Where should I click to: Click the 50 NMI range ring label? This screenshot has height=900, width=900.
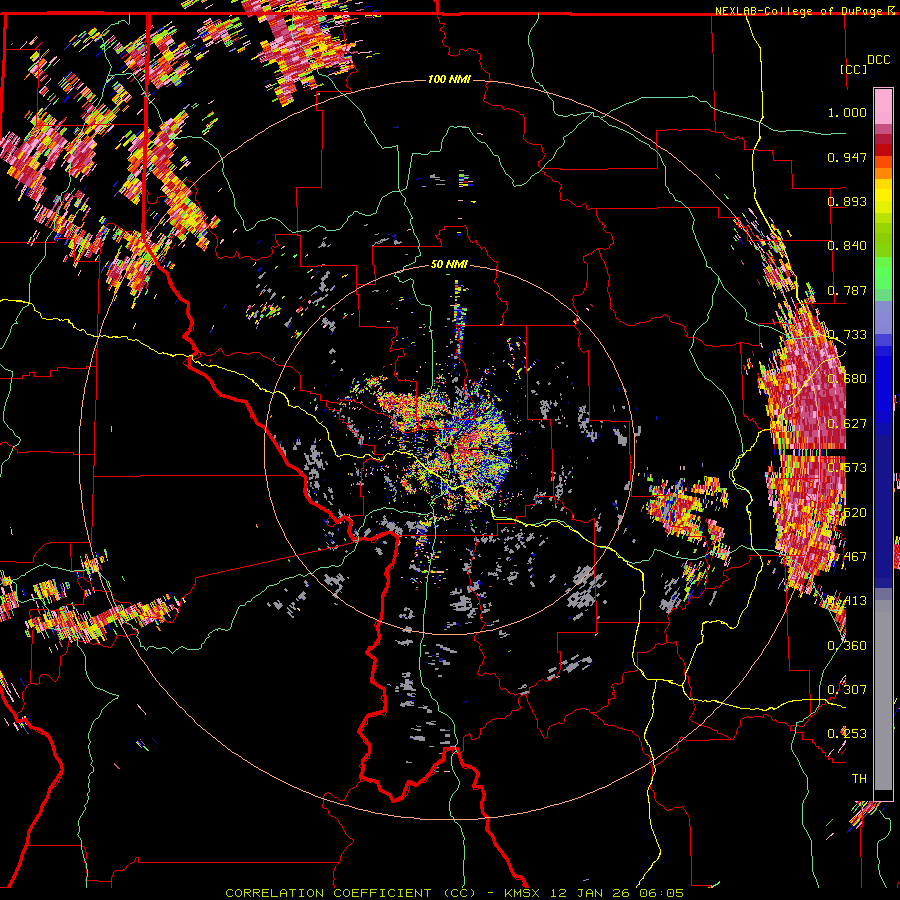coord(449,264)
